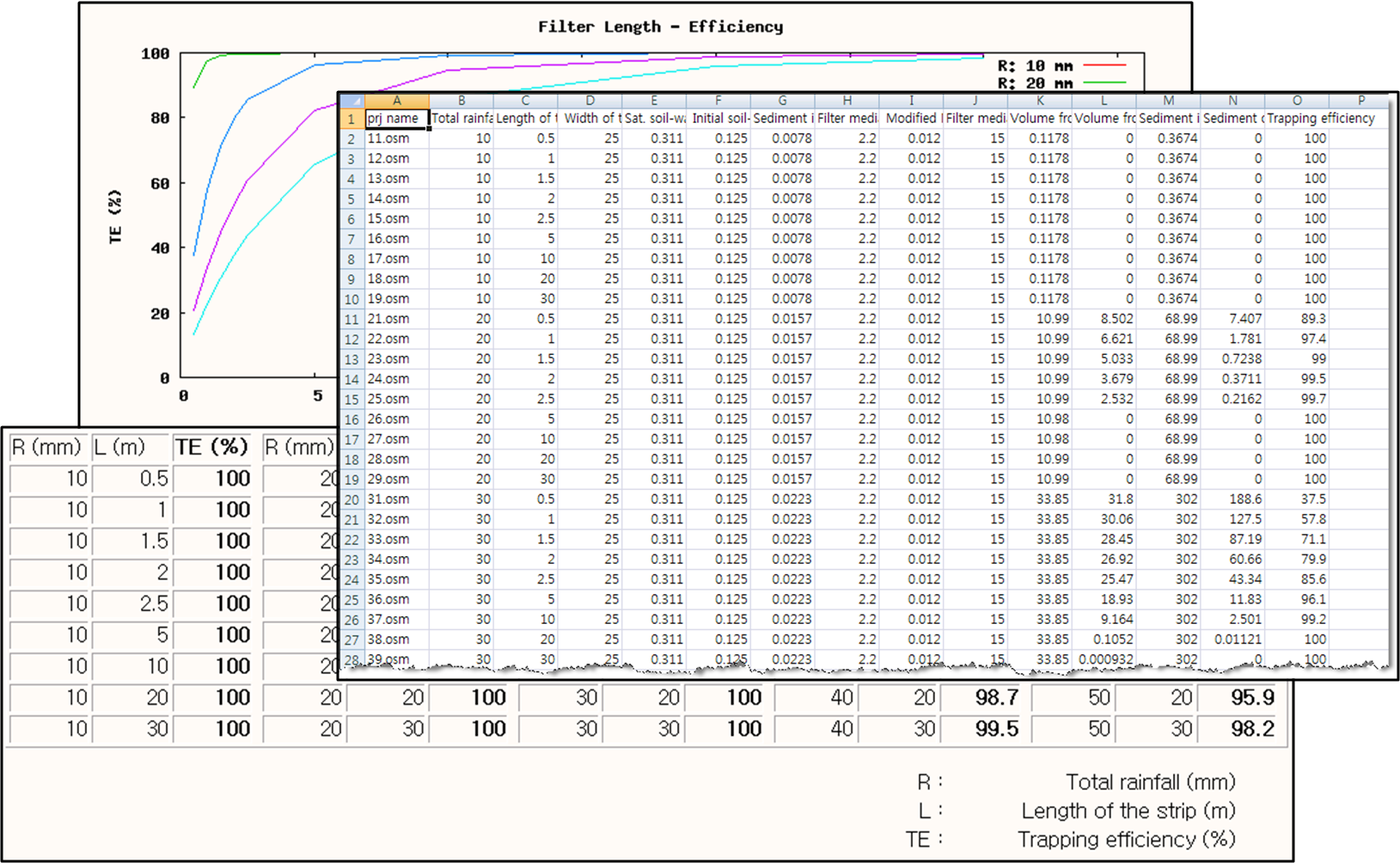This screenshot has width=1400, height=863.
Task: Click the 'Trapping efficiency' header cell
Action: pos(1320,119)
